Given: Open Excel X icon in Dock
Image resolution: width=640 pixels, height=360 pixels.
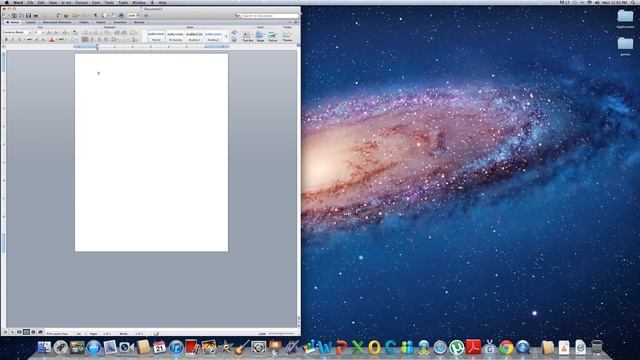Looking at the screenshot, I should (358, 347).
